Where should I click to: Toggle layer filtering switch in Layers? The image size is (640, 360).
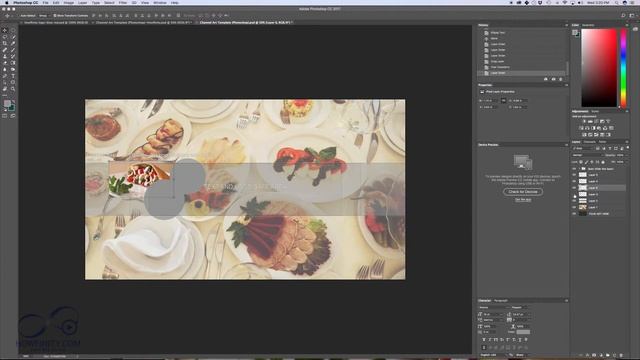(x=628, y=147)
